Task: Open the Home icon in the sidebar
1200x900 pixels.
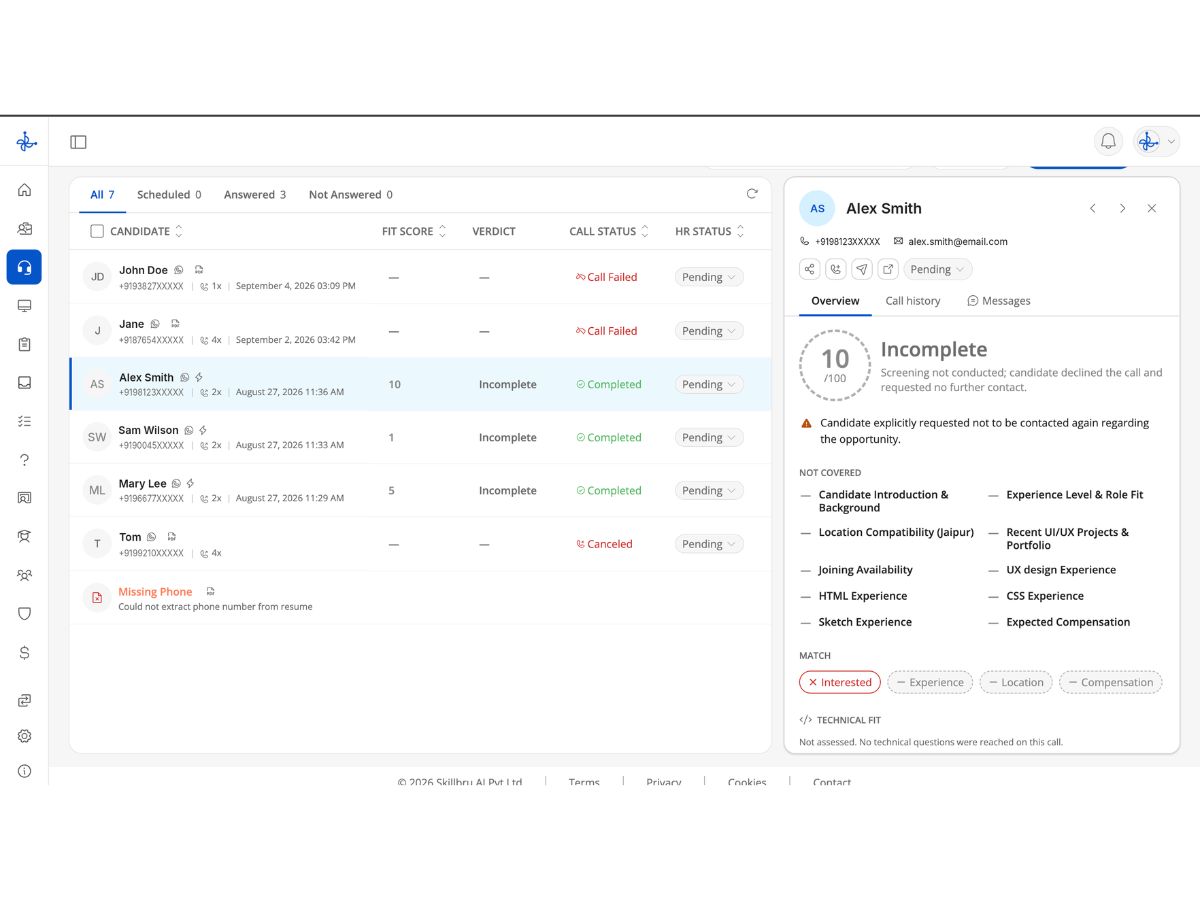Action: pyautogui.click(x=24, y=190)
